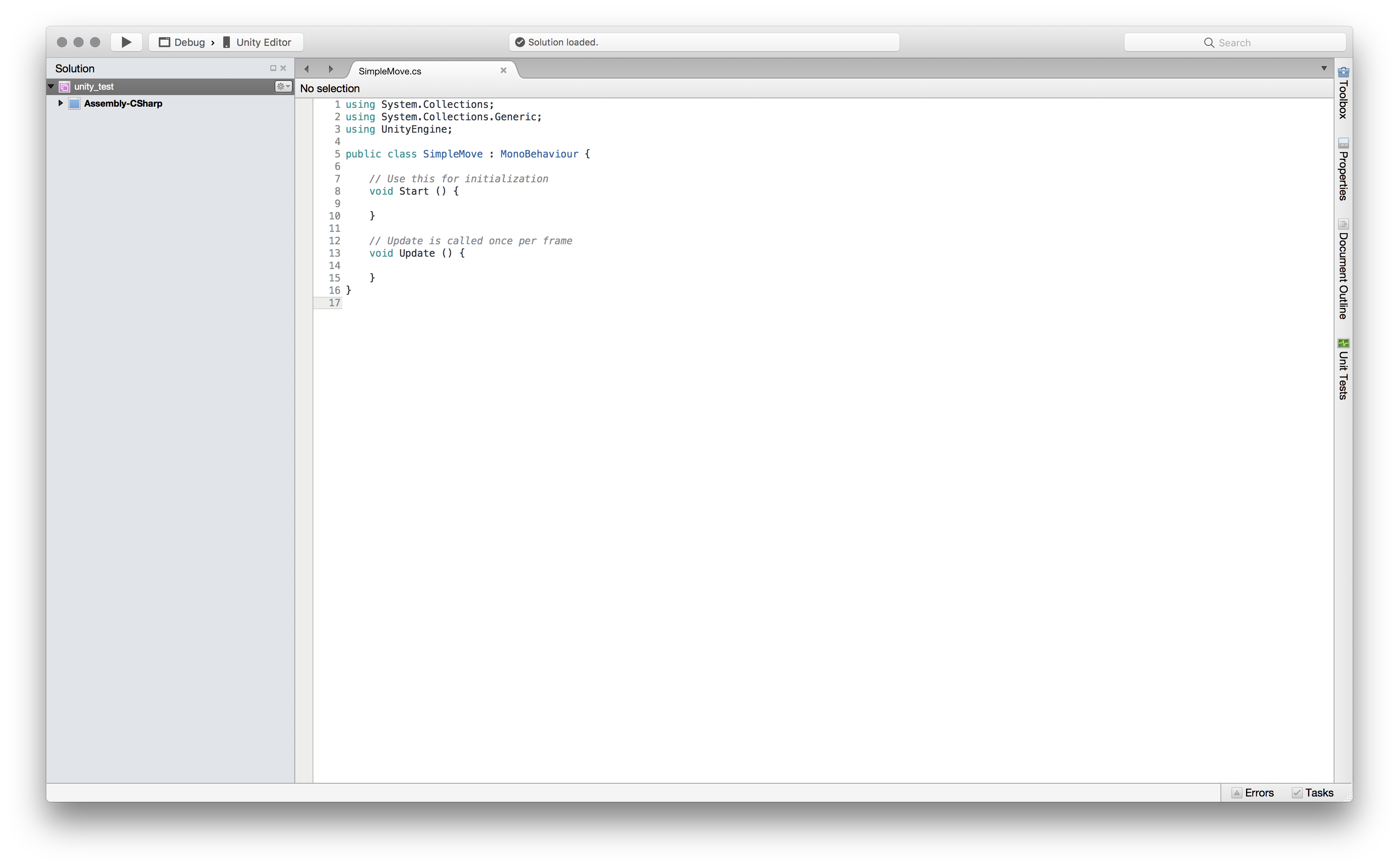Click the unity_test solution icon
1399x868 pixels.
click(64, 87)
